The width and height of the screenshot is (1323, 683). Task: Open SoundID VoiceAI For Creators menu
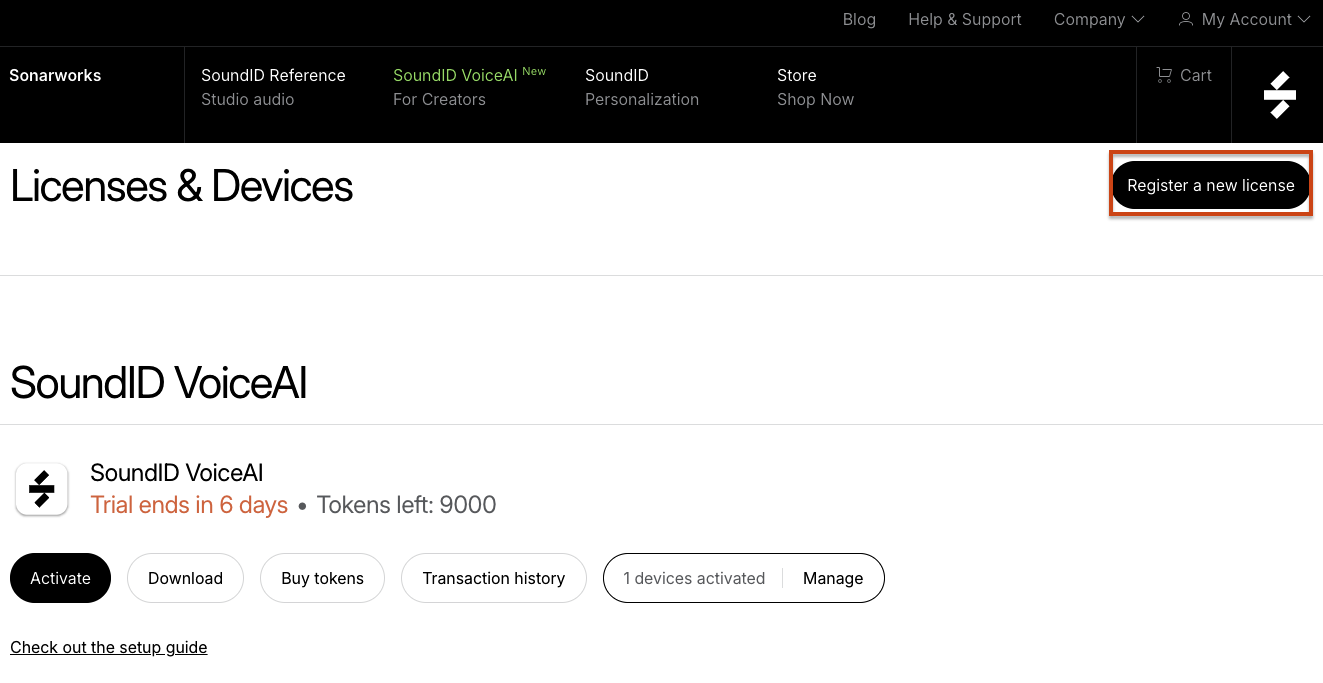[469, 87]
